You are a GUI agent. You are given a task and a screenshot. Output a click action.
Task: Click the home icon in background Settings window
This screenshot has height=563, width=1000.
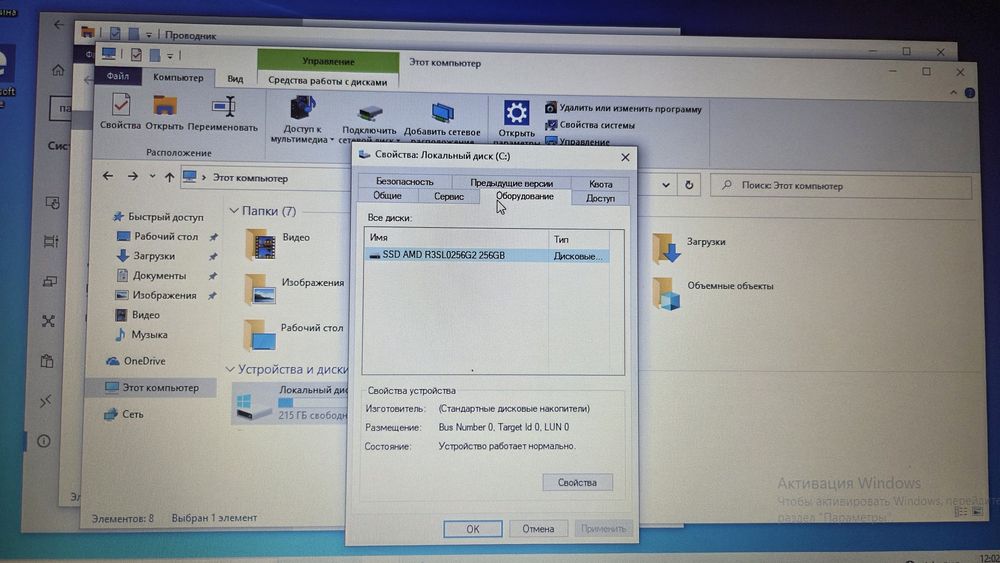pyautogui.click(x=58, y=70)
